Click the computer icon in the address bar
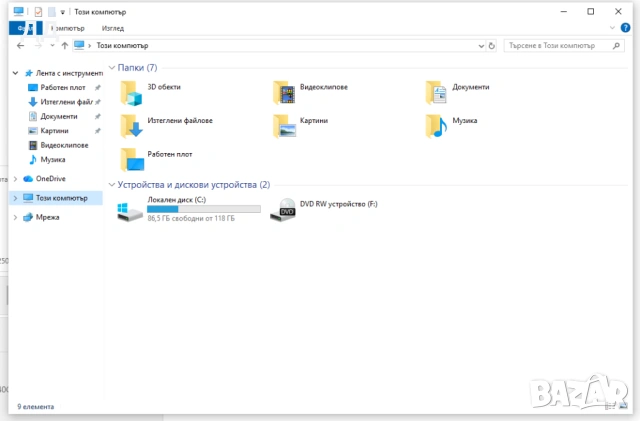Image resolution: width=640 pixels, height=421 pixels. click(79, 45)
